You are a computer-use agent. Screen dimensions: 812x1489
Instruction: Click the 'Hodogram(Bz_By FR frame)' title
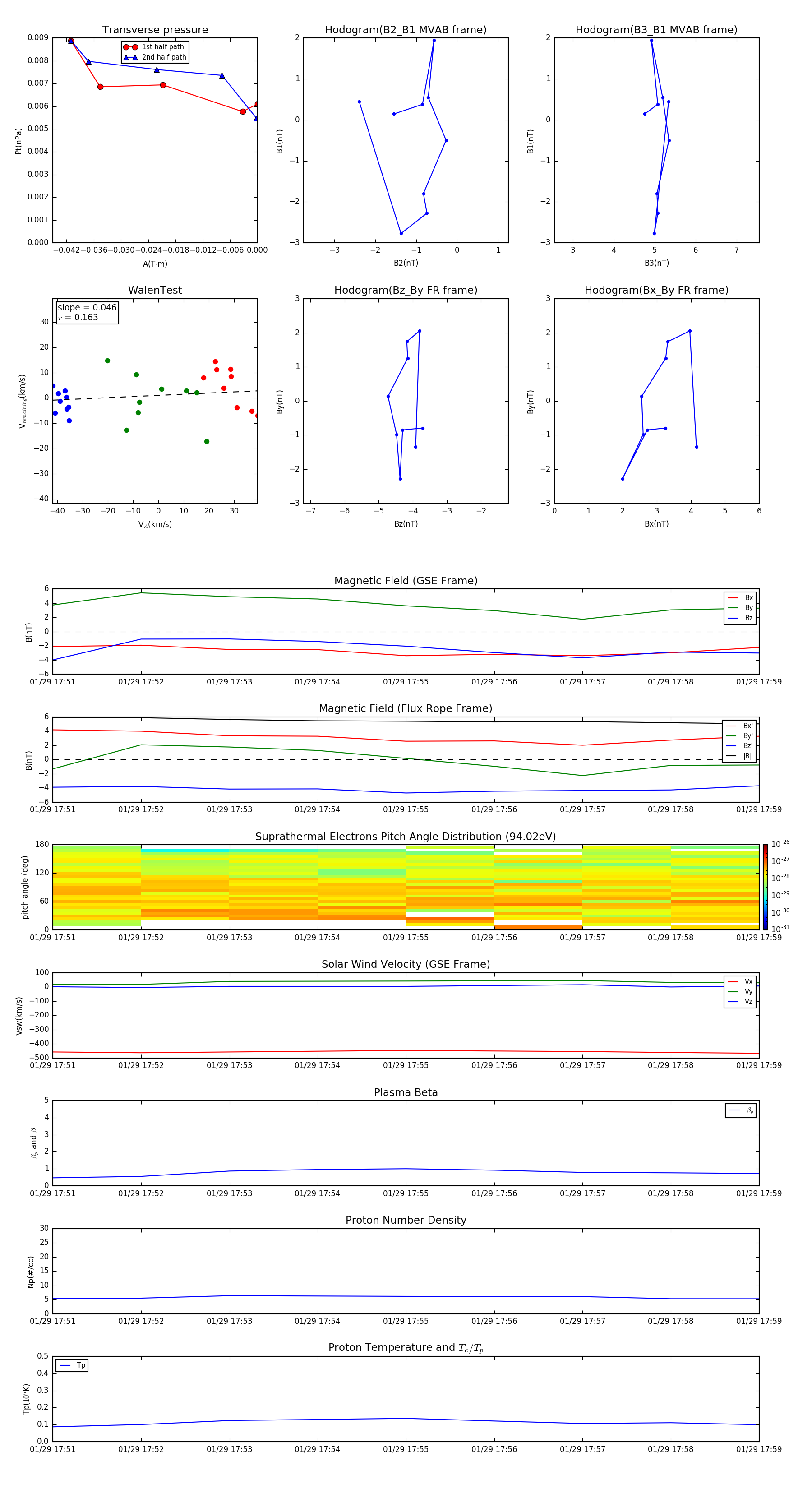click(406, 290)
